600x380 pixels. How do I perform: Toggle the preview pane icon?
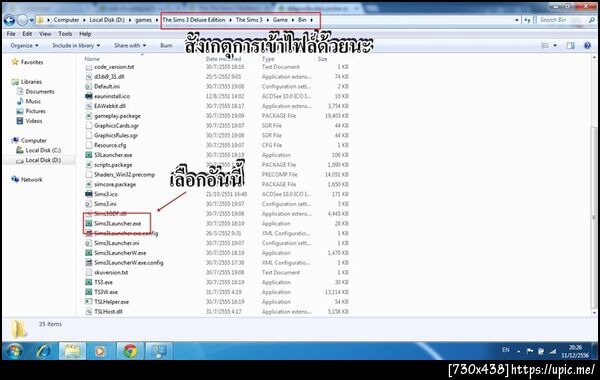571,46
